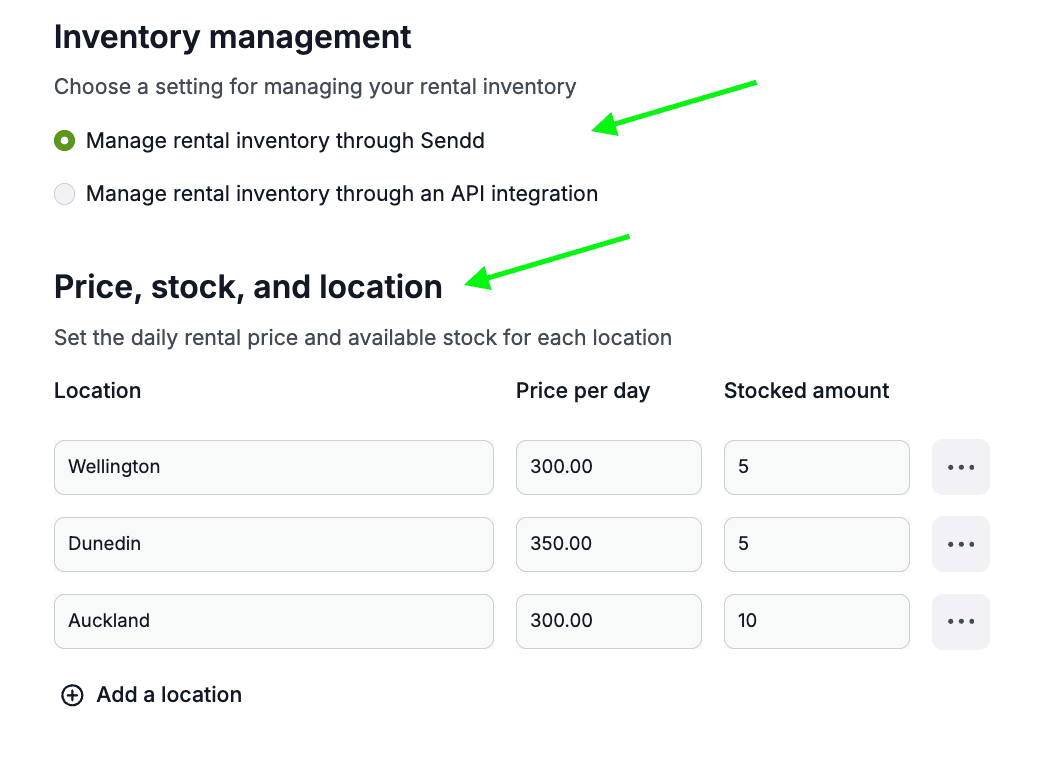Open the Dunedin row more options menu
Screen dimensions: 1038x762
pyautogui.click(x=960, y=544)
